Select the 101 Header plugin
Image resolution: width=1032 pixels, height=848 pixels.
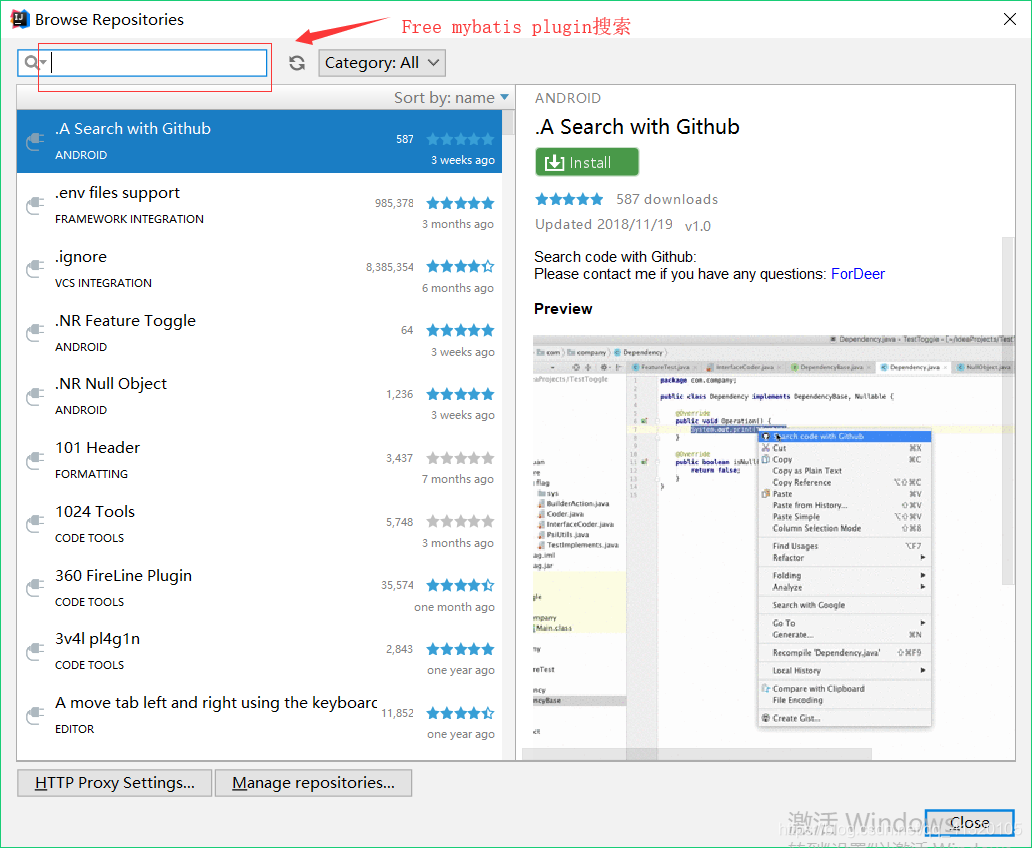259,461
